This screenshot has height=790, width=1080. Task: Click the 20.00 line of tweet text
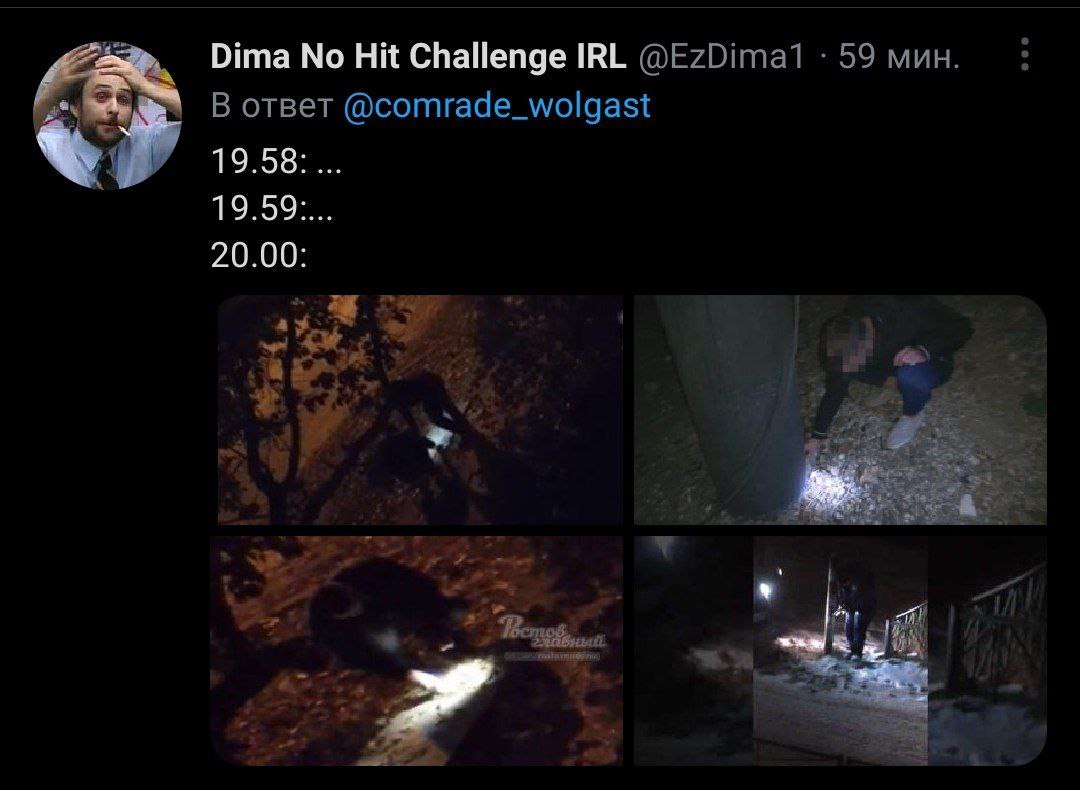point(259,256)
